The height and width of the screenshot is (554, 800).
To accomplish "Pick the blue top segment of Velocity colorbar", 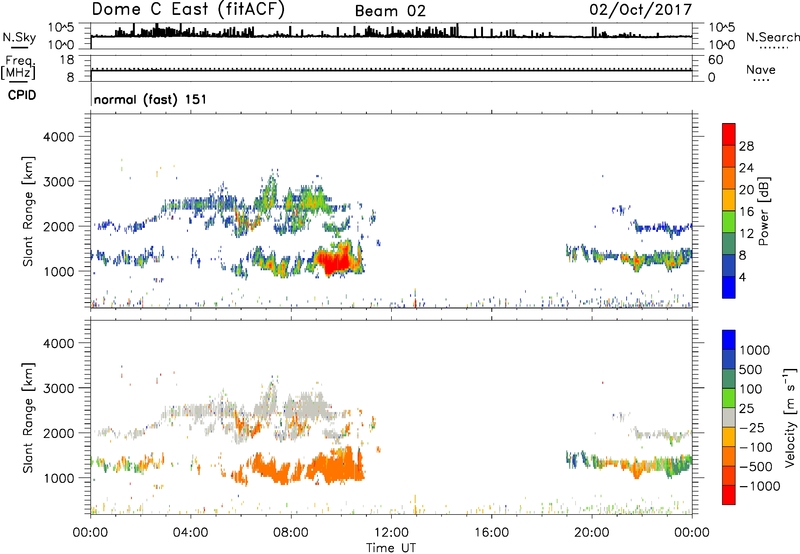I will [x=729, y=340].
